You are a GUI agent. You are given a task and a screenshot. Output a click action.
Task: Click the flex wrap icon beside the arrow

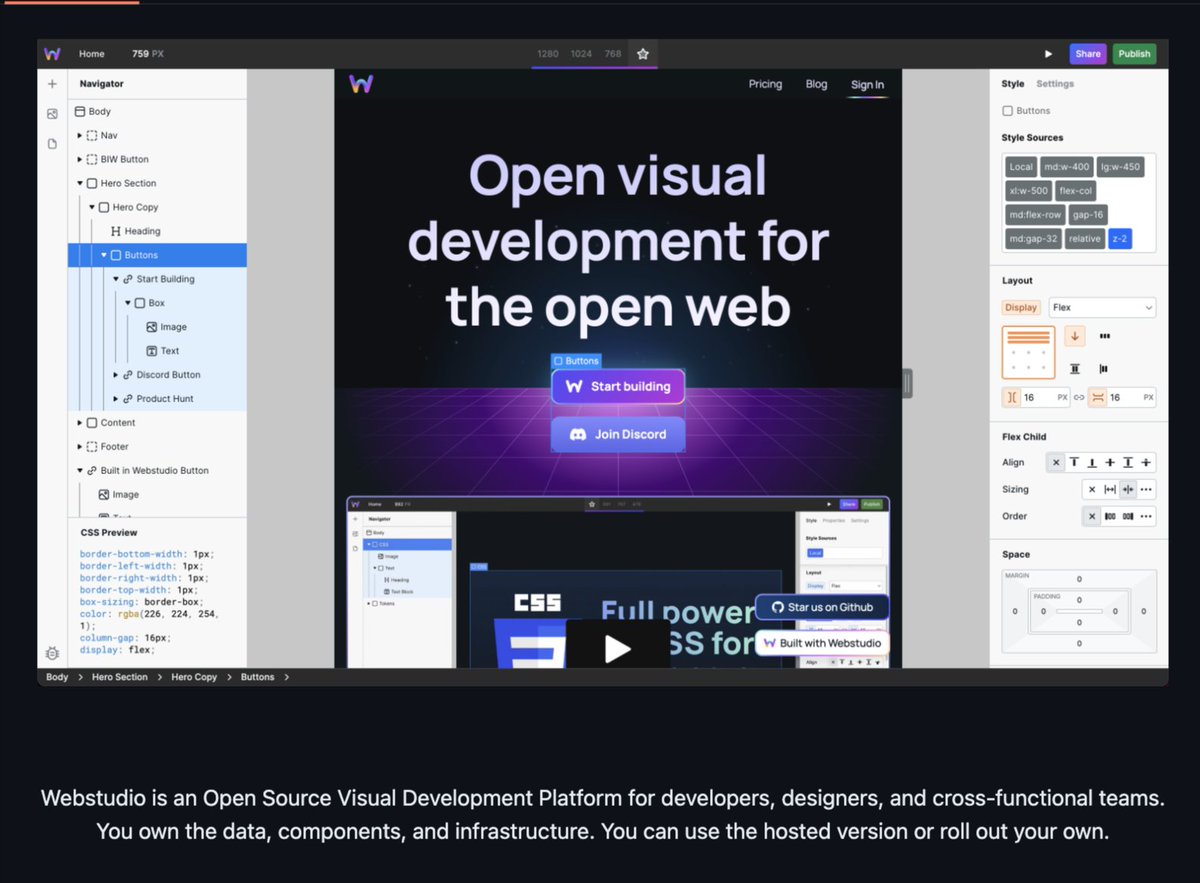tap(1105, 336)
